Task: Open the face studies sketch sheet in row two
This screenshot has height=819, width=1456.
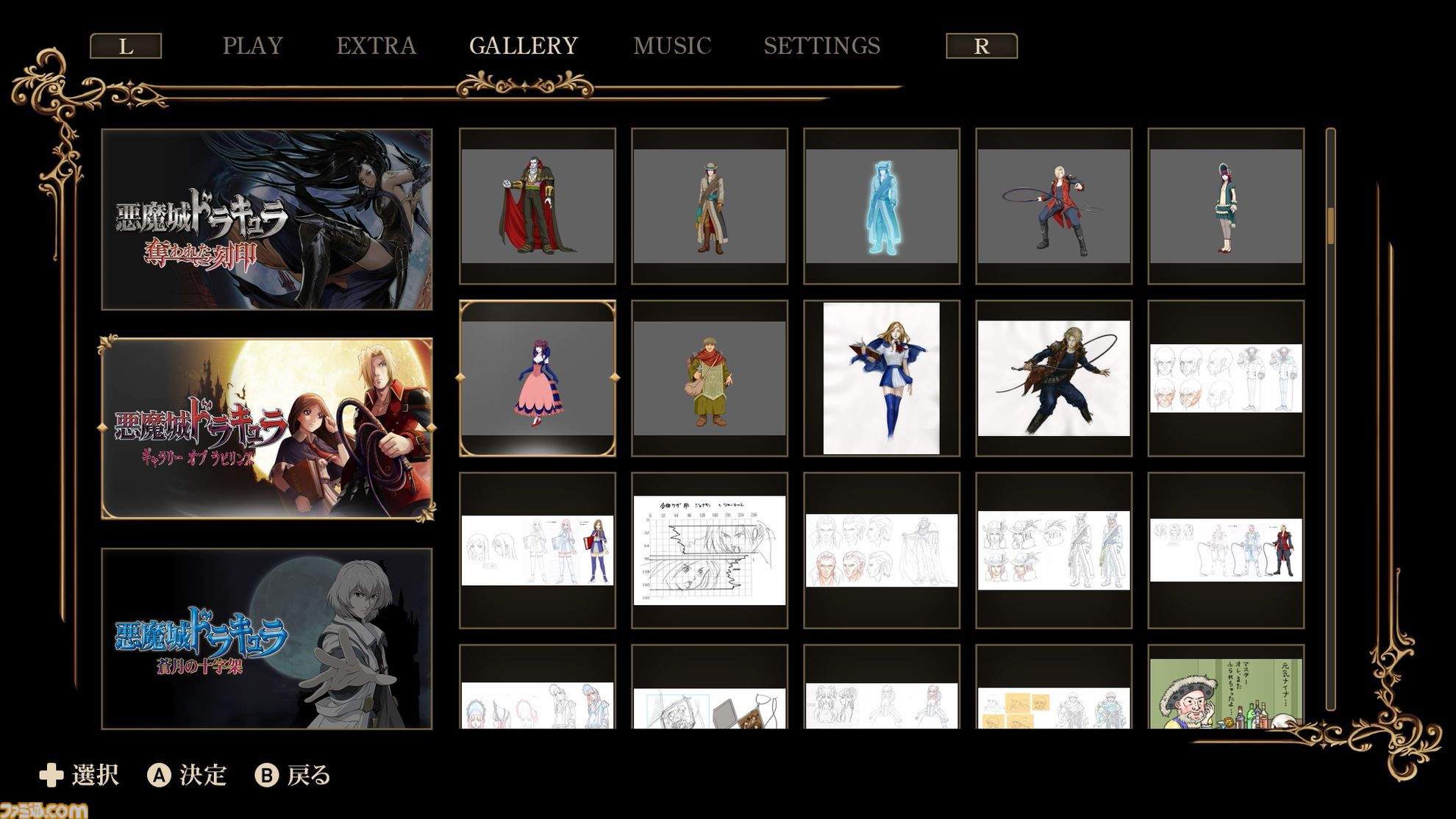Action: pos(1226,379)
